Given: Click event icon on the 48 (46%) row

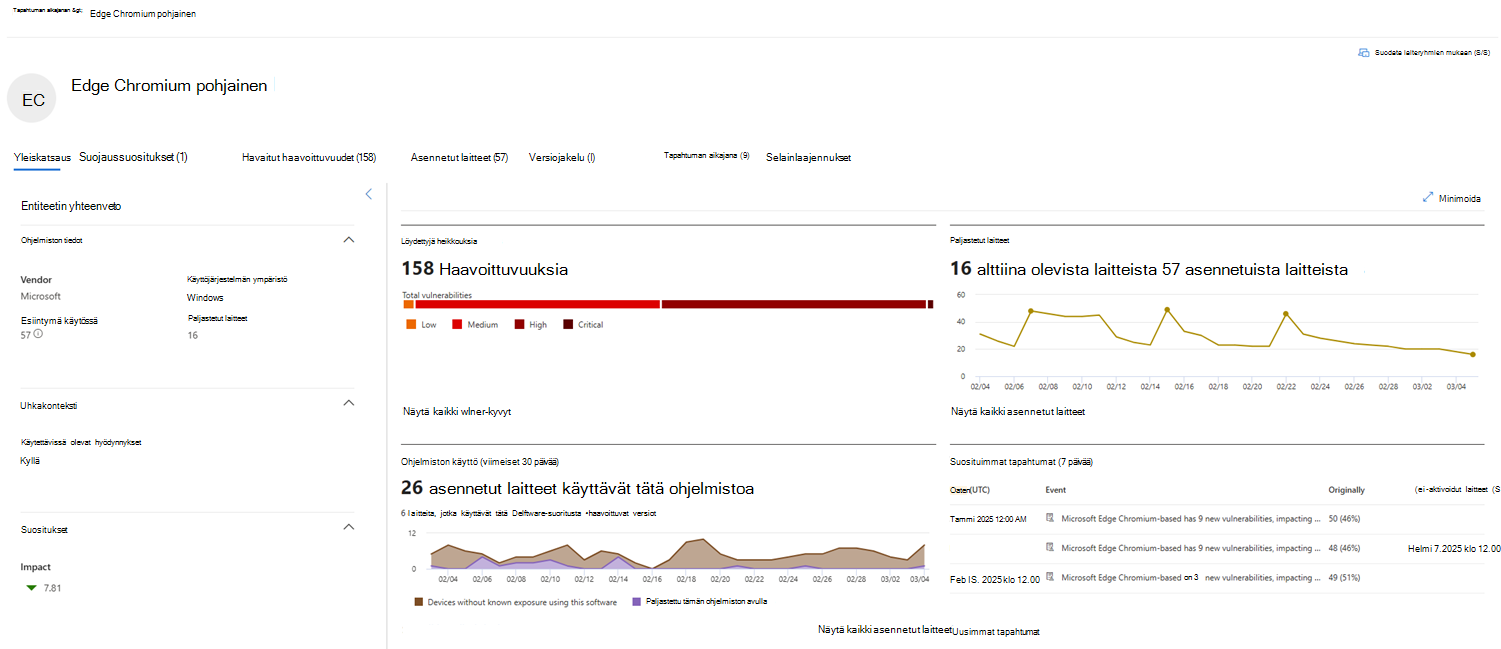Looking at the screenshot, I should click(x=1050, y=548).
